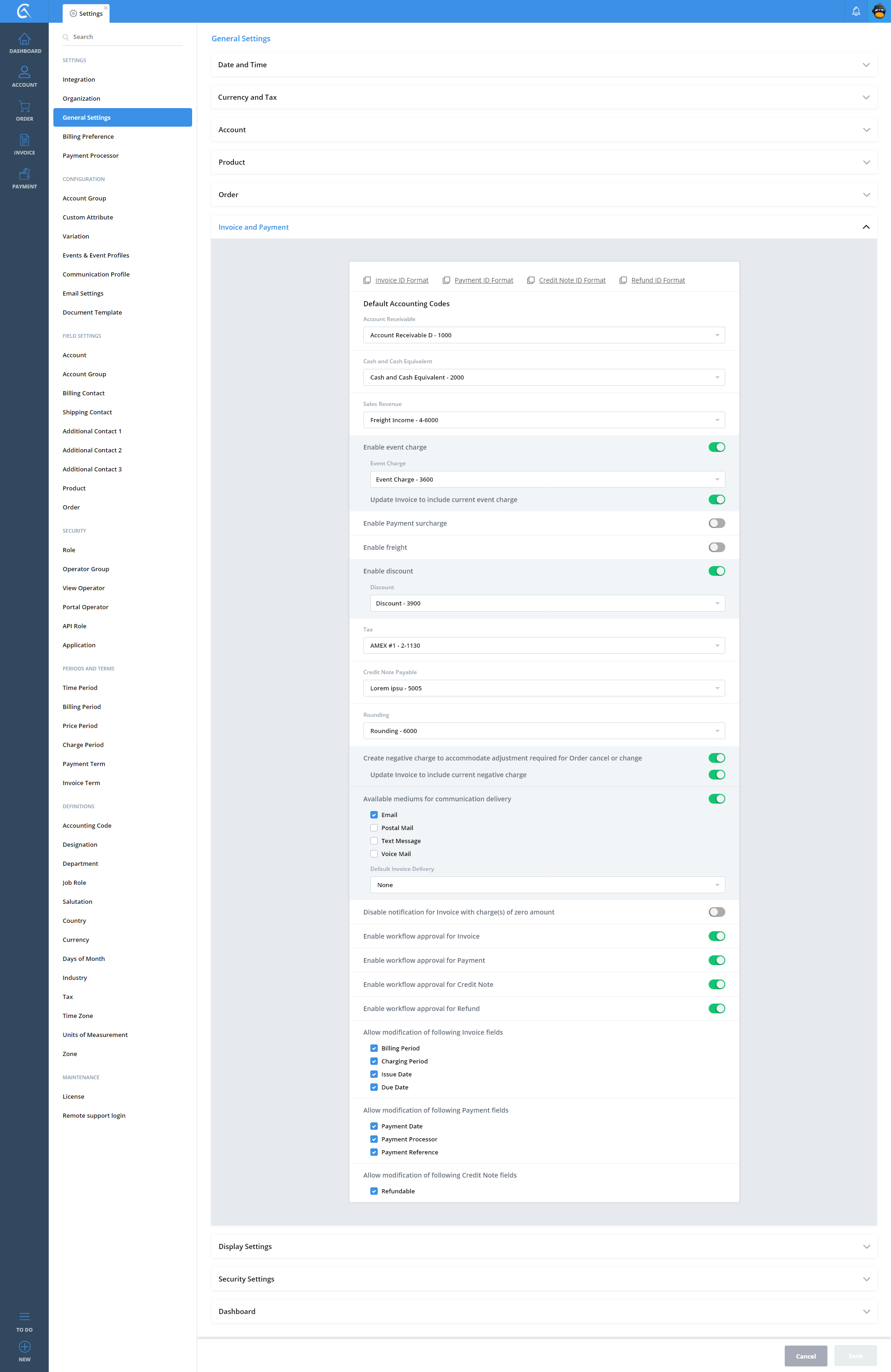Viewport: 891px width, 1372px height.
Task: Click the Account person icon in sidebar
Action: pyautogui.click(x=24, y=73)
